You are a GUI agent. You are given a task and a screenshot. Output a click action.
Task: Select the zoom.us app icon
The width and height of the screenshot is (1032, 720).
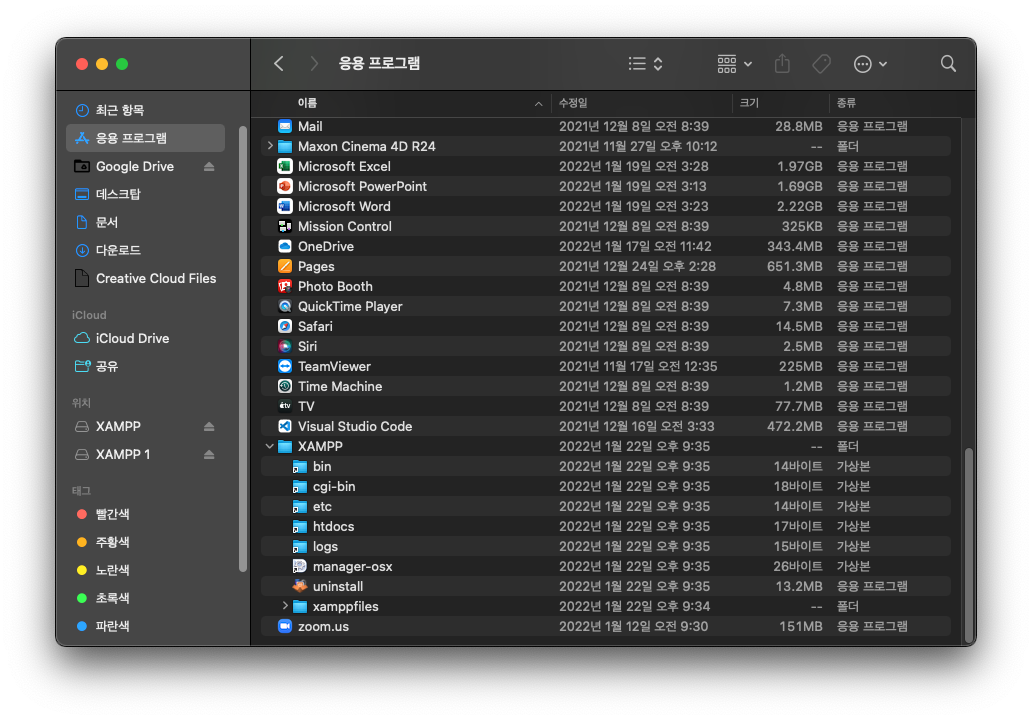[x=285, y=627]
